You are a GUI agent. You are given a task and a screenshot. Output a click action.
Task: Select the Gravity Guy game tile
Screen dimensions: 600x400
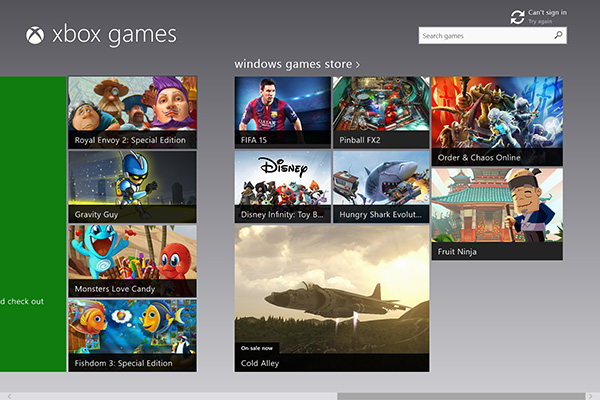coord(132,186)
